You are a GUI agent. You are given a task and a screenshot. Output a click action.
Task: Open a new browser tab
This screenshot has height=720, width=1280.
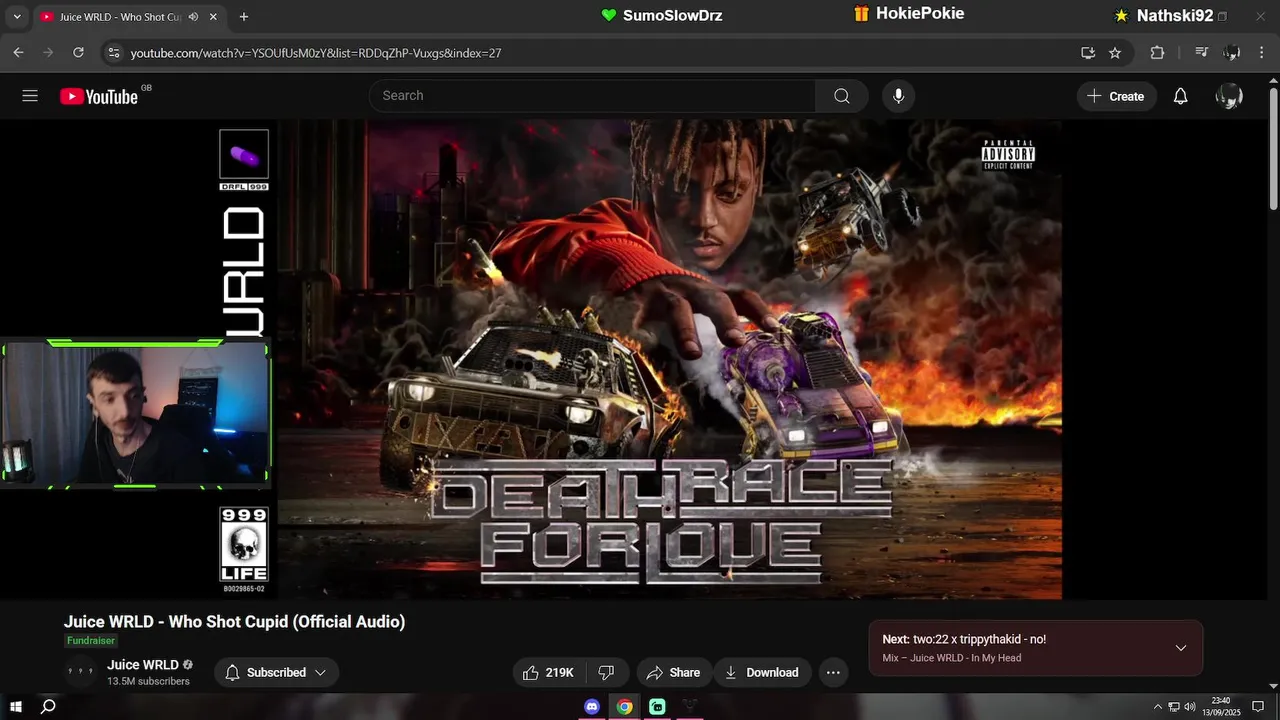click(x=243, y=17)
